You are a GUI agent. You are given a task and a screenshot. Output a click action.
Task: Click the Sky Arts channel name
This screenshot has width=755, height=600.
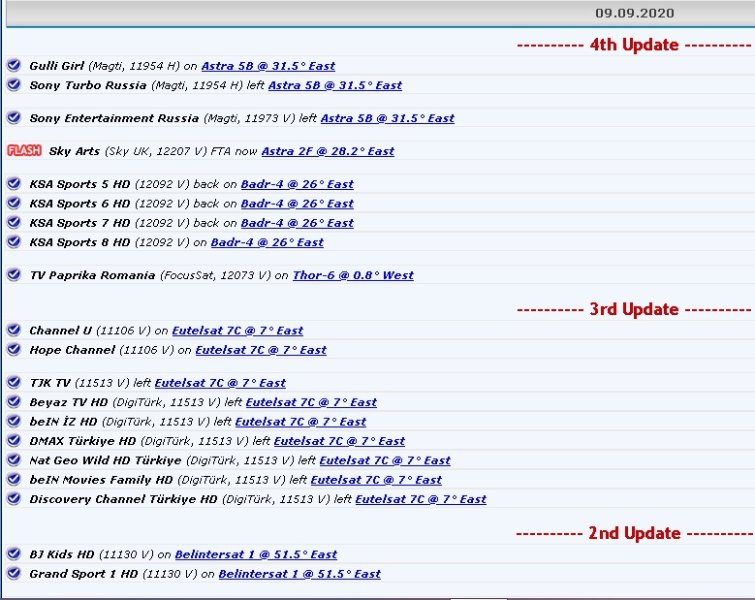tap(74, 151)
